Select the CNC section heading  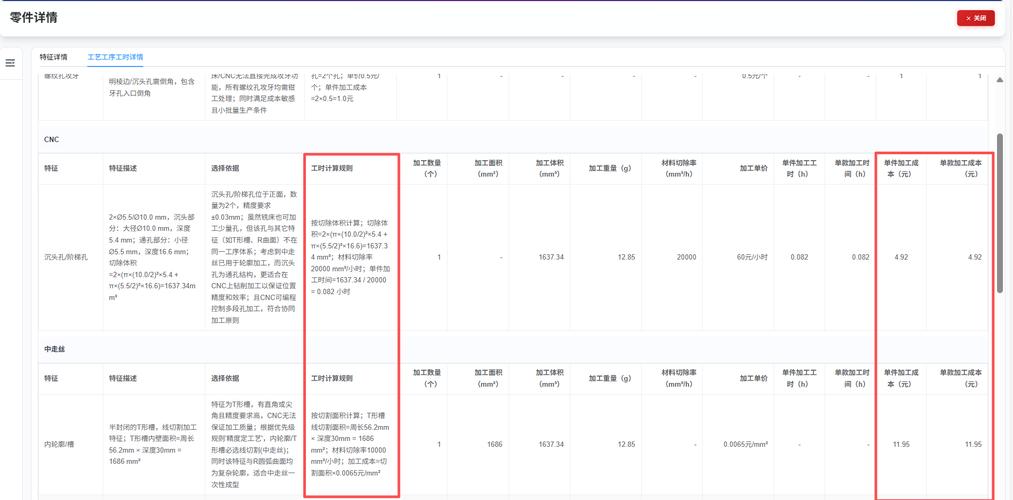pos(52,139)
